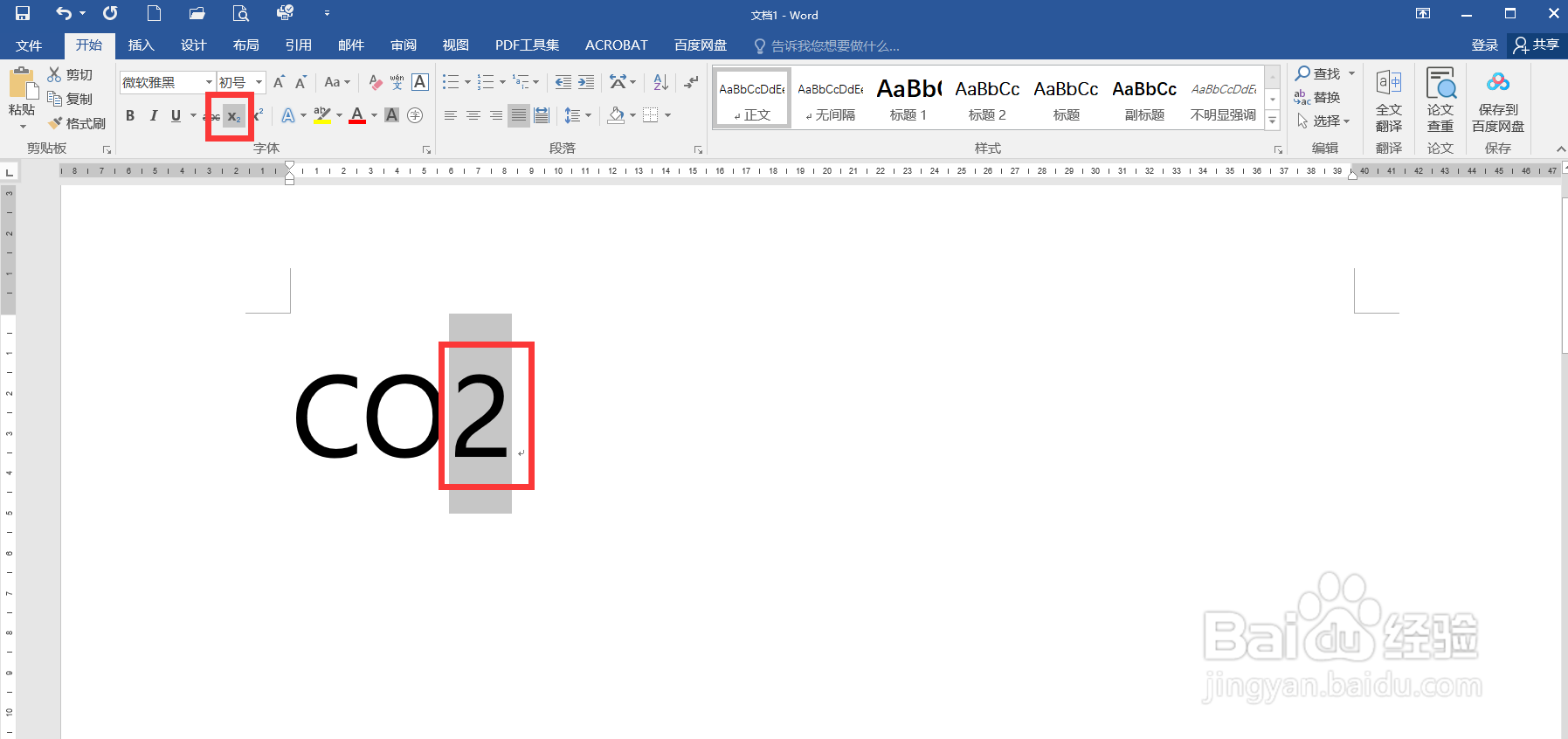Toggle character shading

pos(391,115)
